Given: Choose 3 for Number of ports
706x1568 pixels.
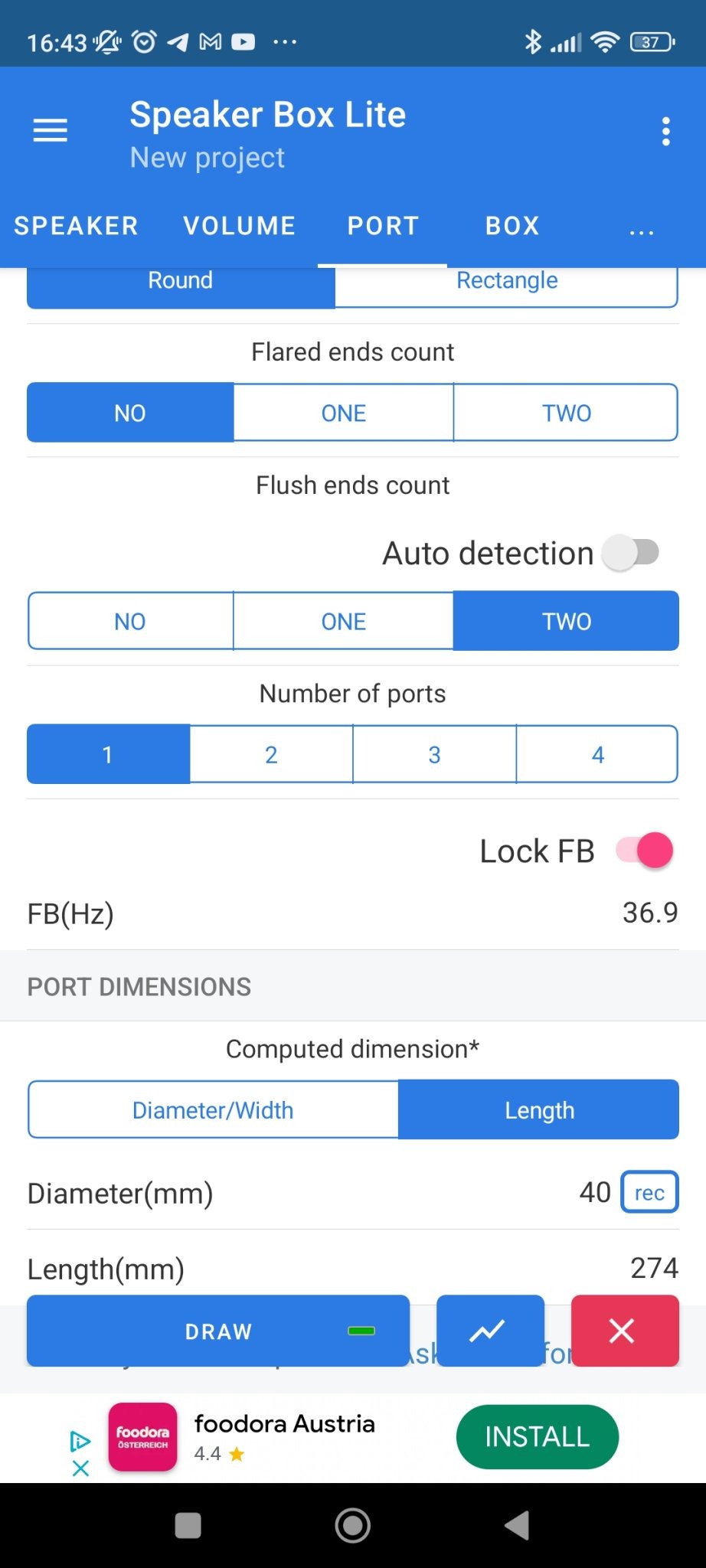Looking at the screenshot, I should [434, 754].
